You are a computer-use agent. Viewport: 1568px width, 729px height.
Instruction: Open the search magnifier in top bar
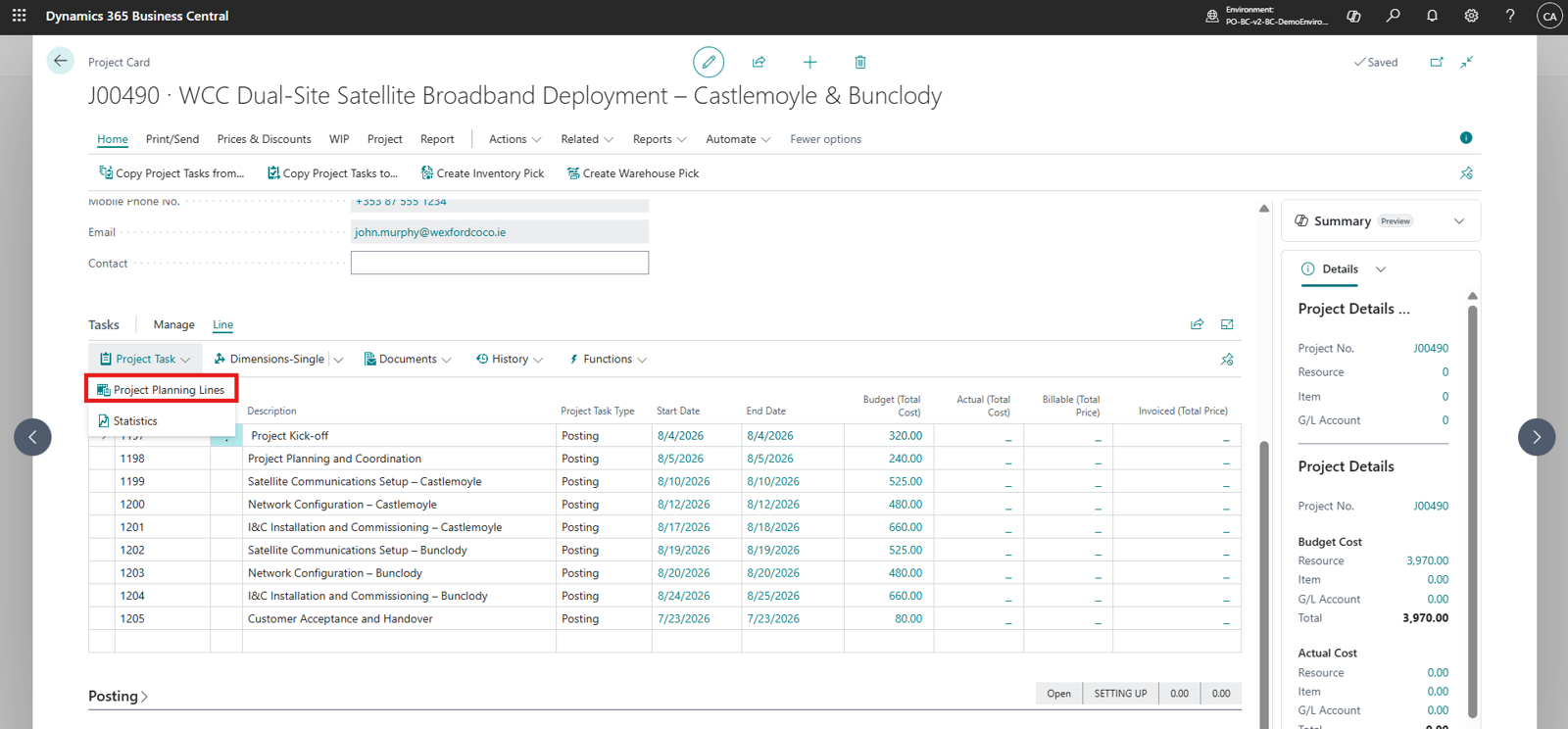[1393, 16]
